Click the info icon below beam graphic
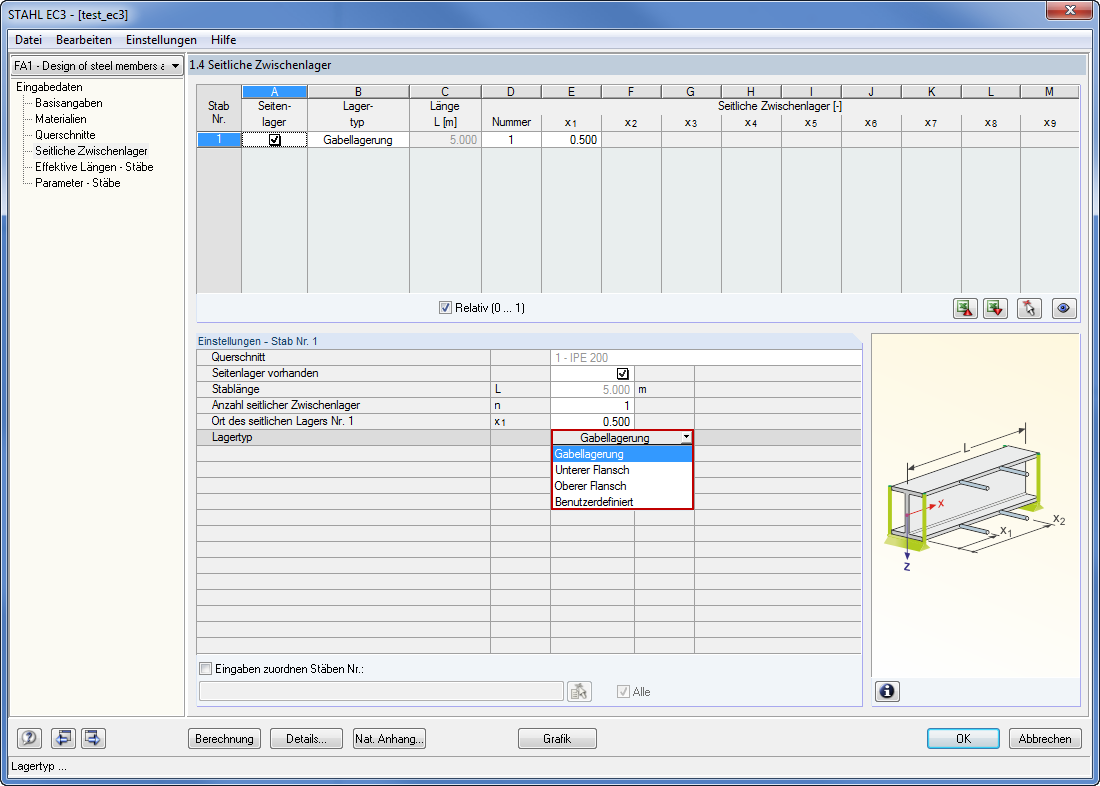The height and width of the screenshot is (786, 1100). coord(887,692)
